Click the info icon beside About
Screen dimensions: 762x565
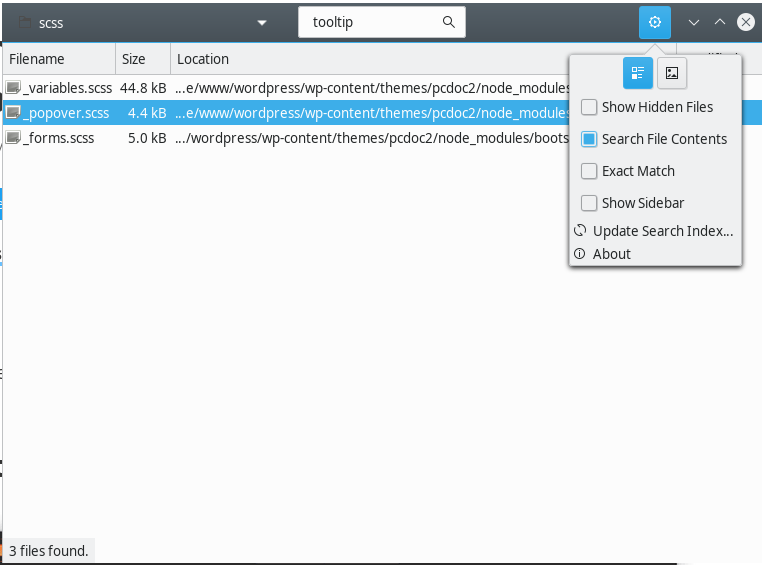(580, 254)
